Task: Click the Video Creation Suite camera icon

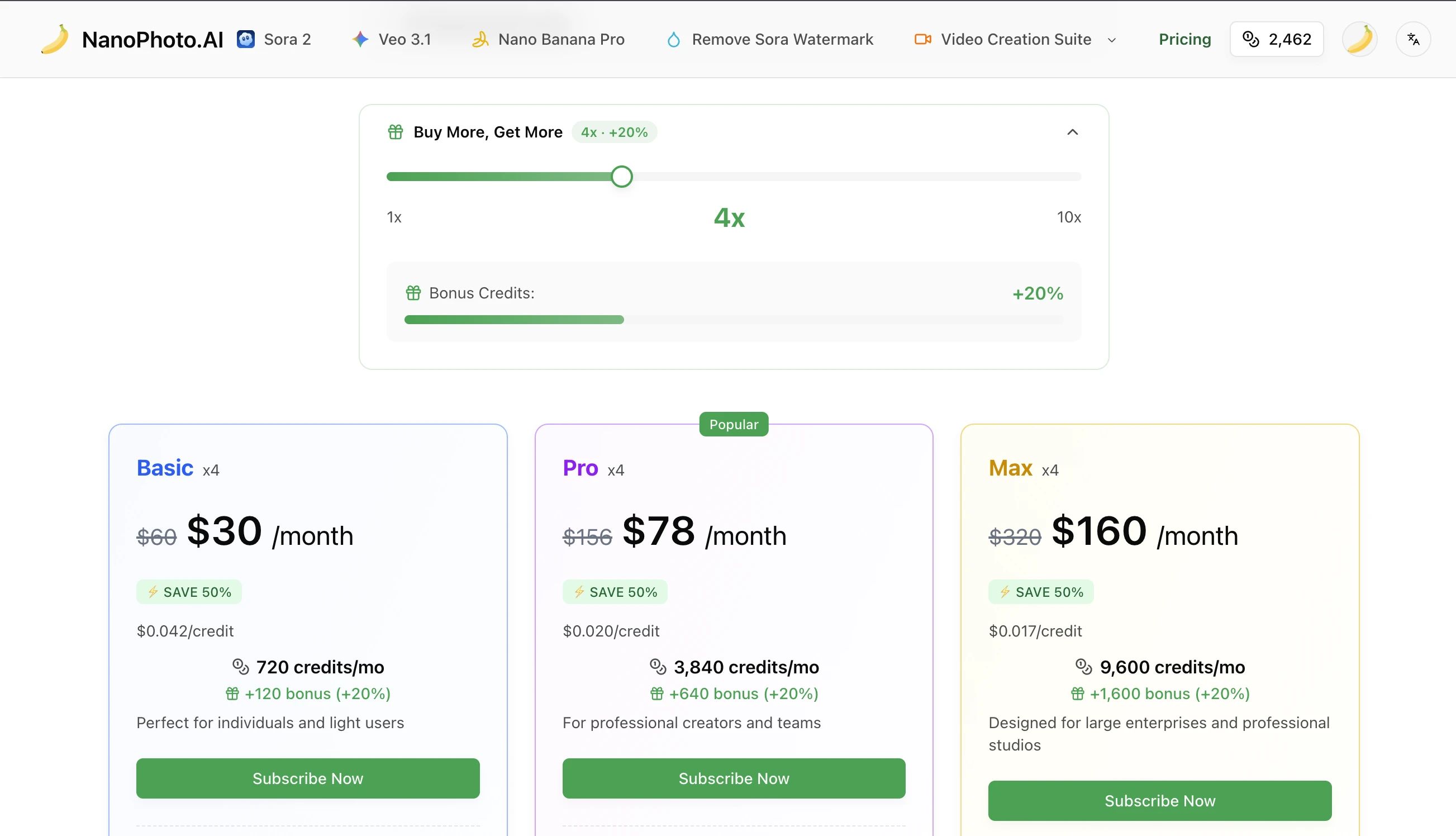Action: point(922,39)
